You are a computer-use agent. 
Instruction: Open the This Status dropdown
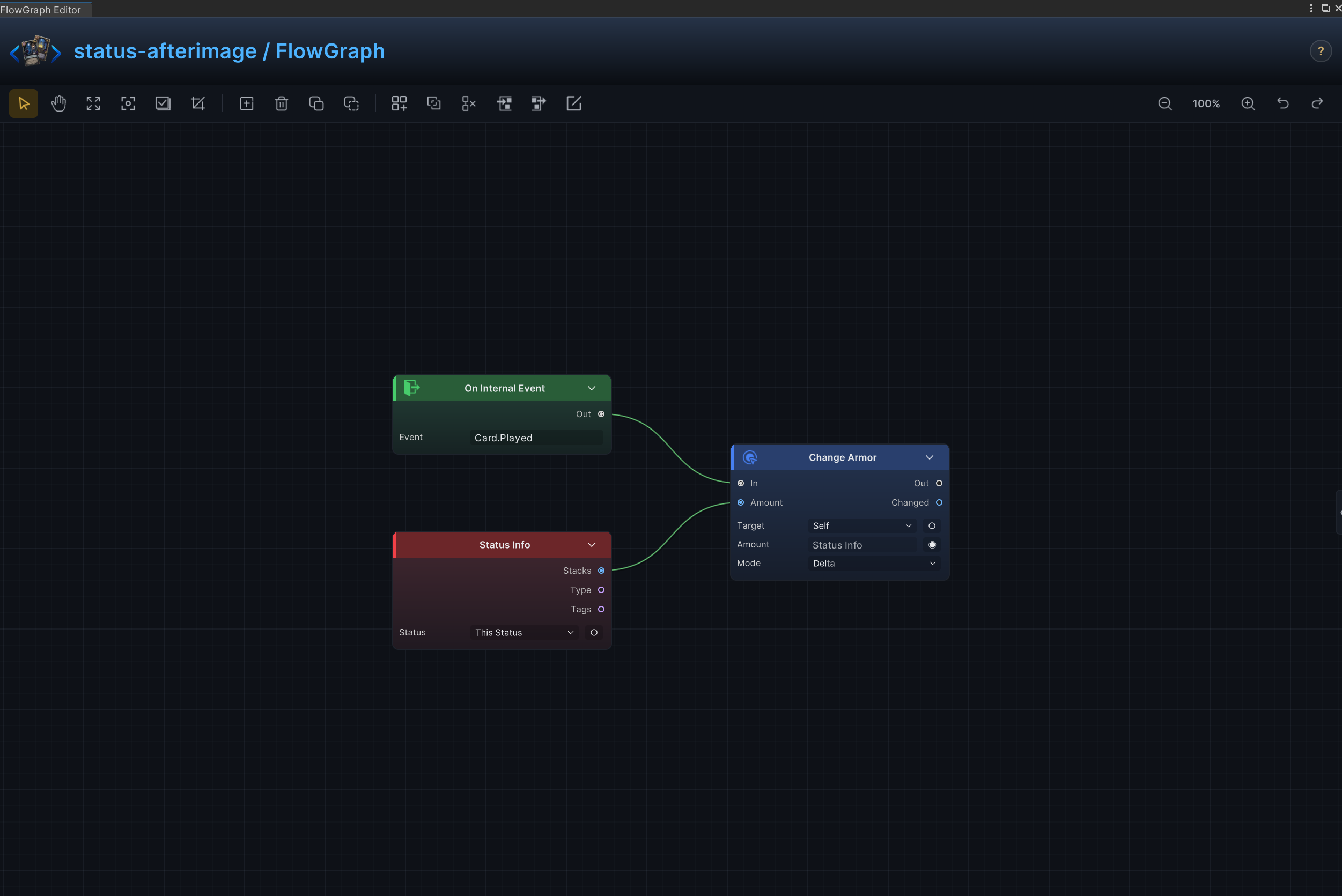coord(524,633)
